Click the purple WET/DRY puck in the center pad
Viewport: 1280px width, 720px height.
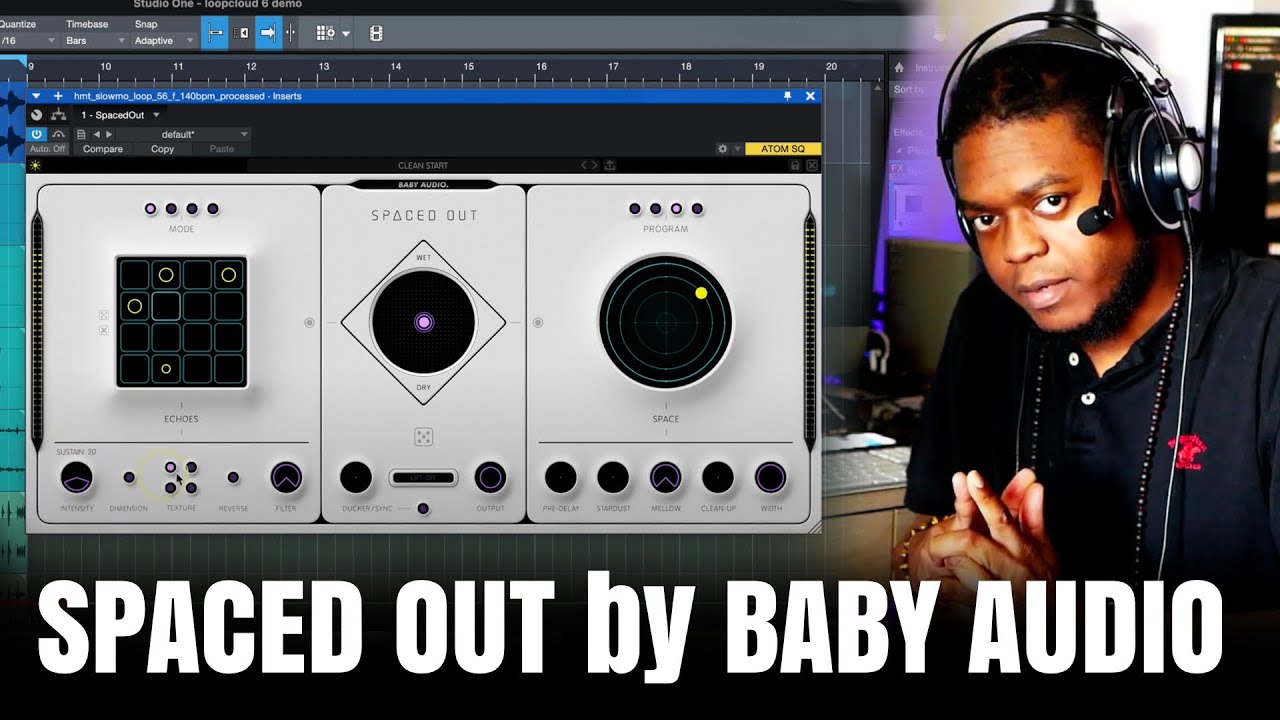point(423,322)
